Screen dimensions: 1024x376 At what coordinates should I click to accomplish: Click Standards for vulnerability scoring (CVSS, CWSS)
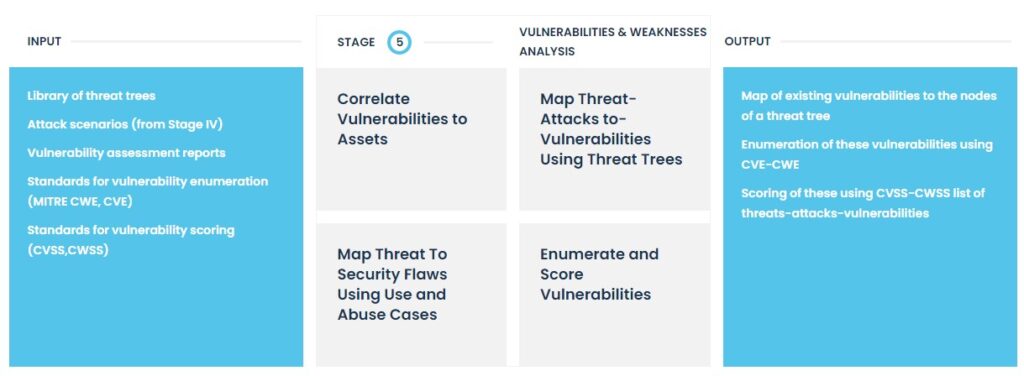pos(131,240)
